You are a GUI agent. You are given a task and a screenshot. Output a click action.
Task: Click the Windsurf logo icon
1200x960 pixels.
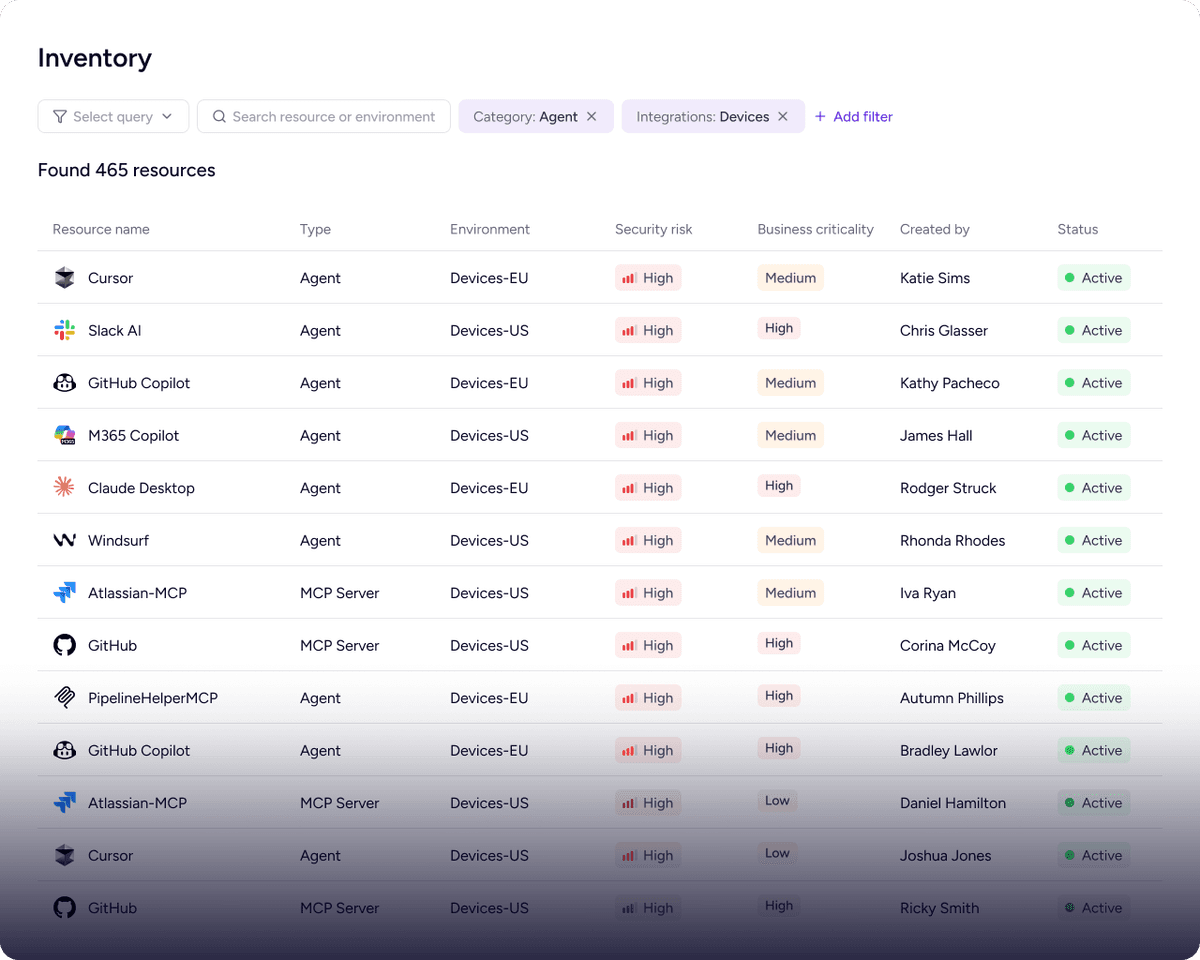[64, 540]
